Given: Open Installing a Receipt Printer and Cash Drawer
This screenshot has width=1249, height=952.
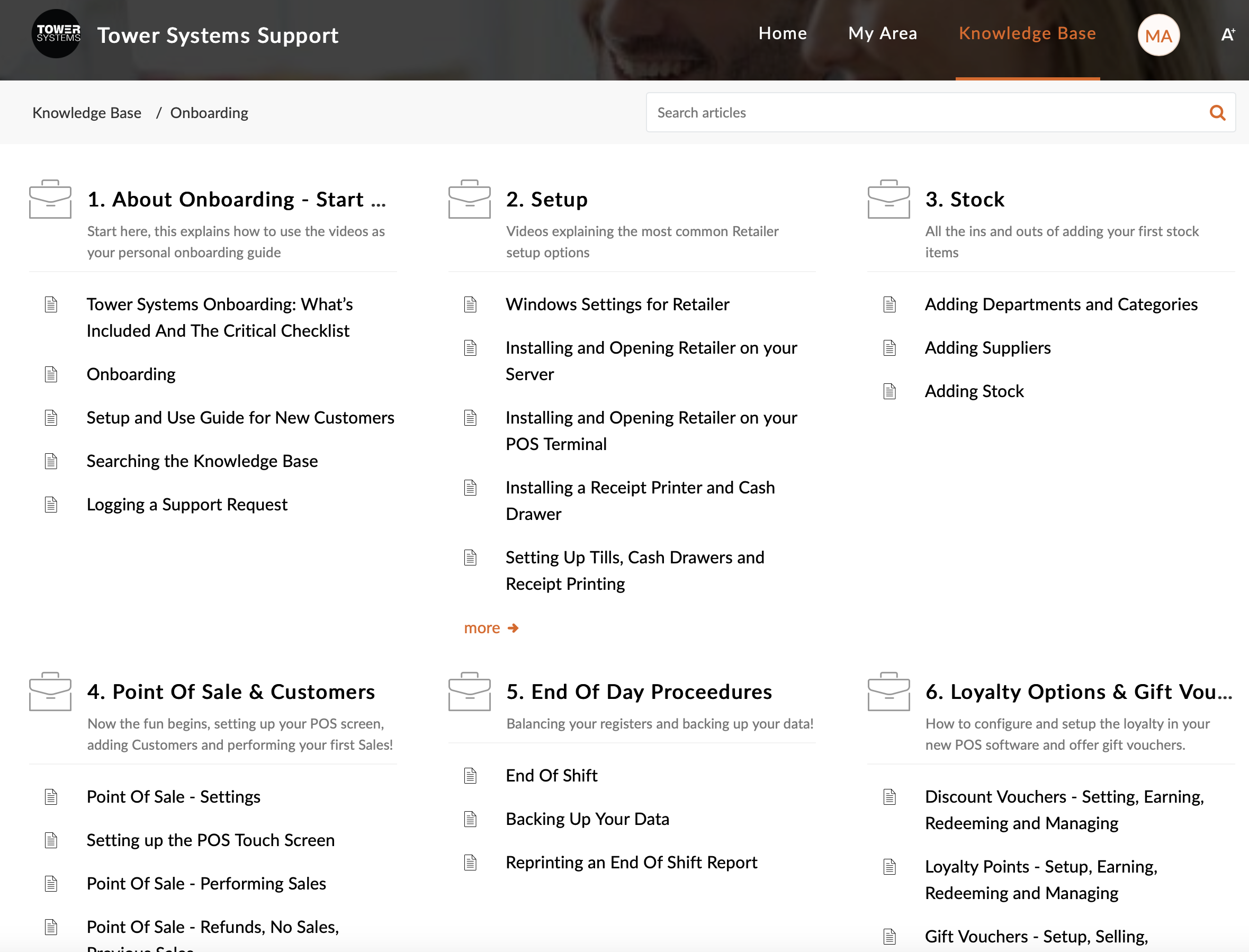Looking at the screenshot, I should pyautogui.click(x=640, y=501).
